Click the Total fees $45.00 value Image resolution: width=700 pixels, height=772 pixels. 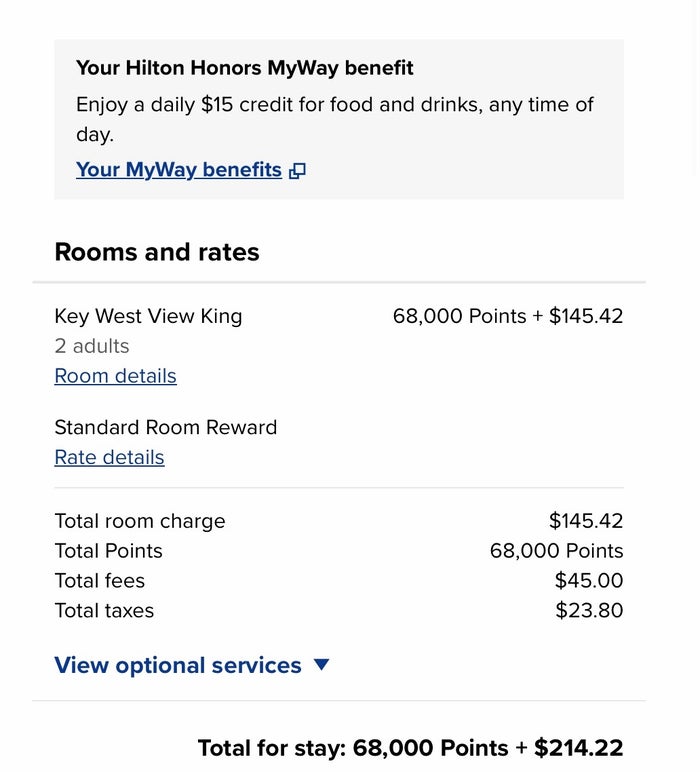[589, 580]
